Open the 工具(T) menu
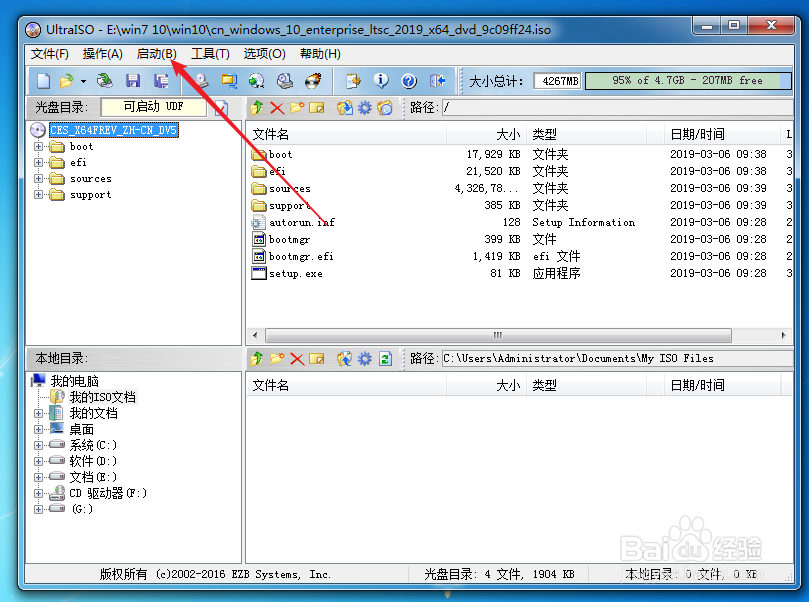The width and height of the screenshot is (809, 602). coord(211,54)
